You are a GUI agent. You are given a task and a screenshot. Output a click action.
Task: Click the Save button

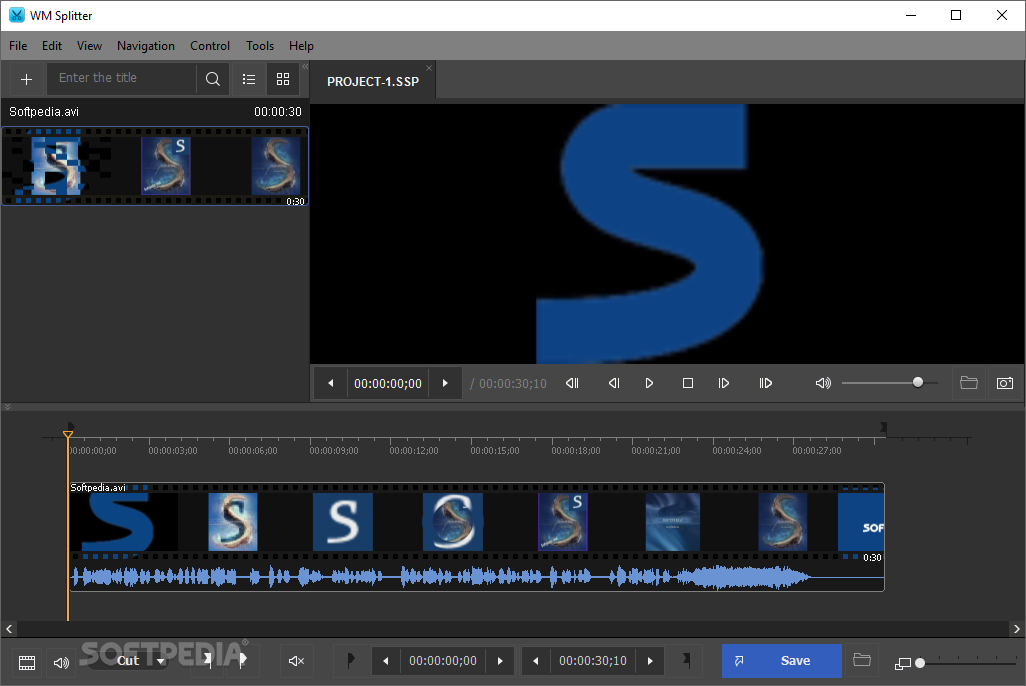click(782, 661)
